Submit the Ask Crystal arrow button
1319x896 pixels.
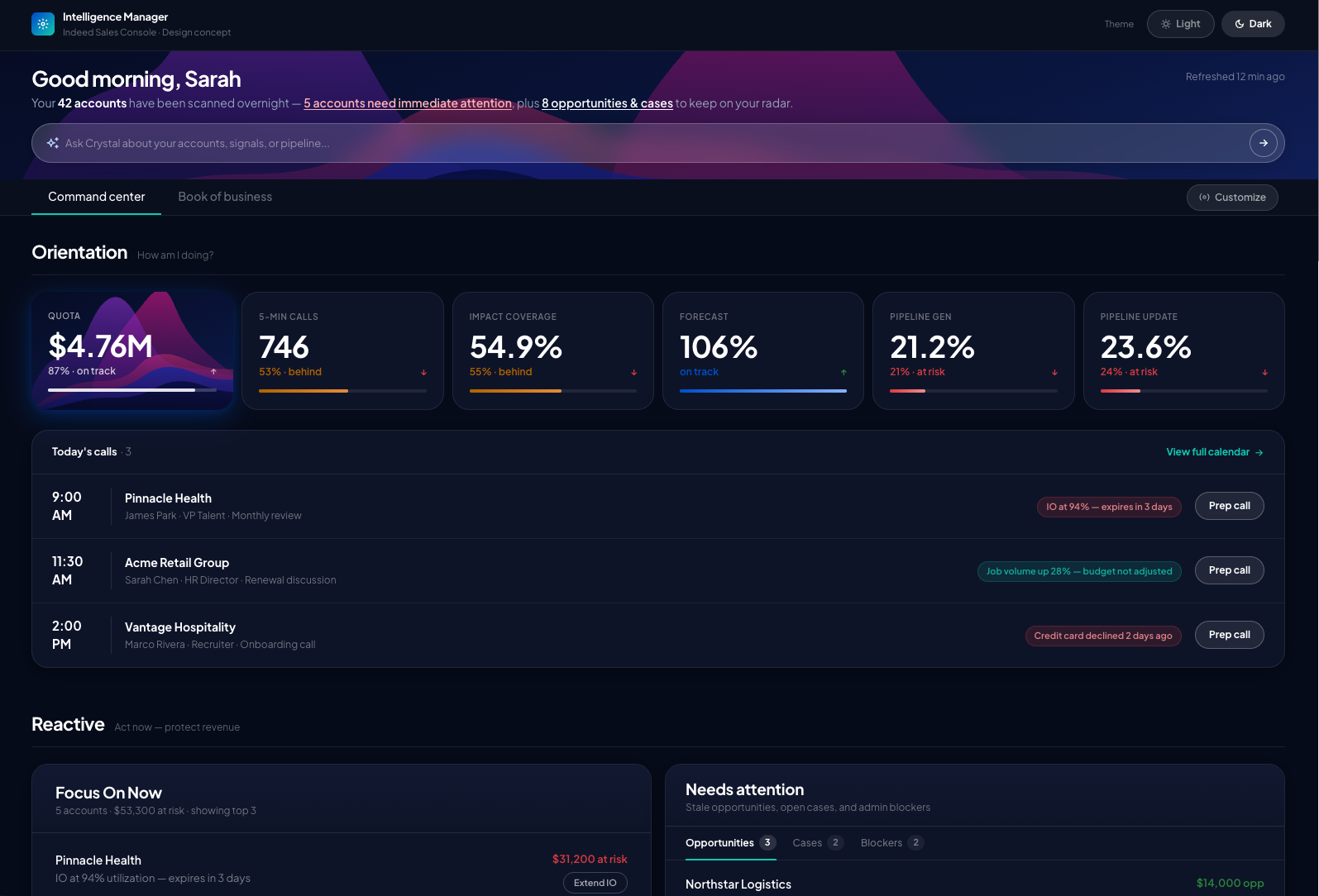click(1263, 143)
